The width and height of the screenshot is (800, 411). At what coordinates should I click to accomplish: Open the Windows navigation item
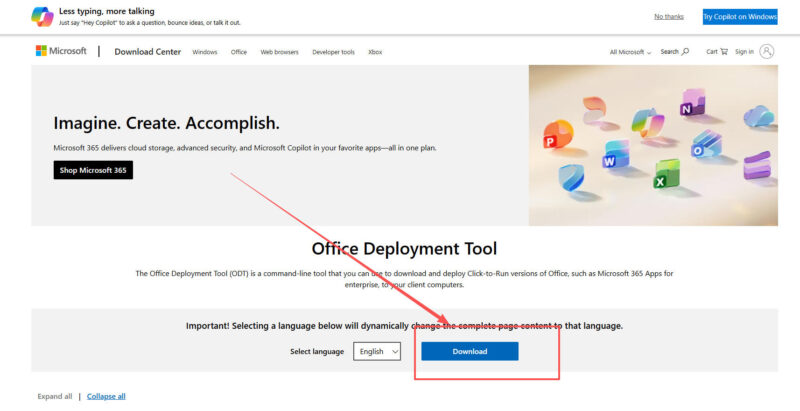tap(204, 51)
